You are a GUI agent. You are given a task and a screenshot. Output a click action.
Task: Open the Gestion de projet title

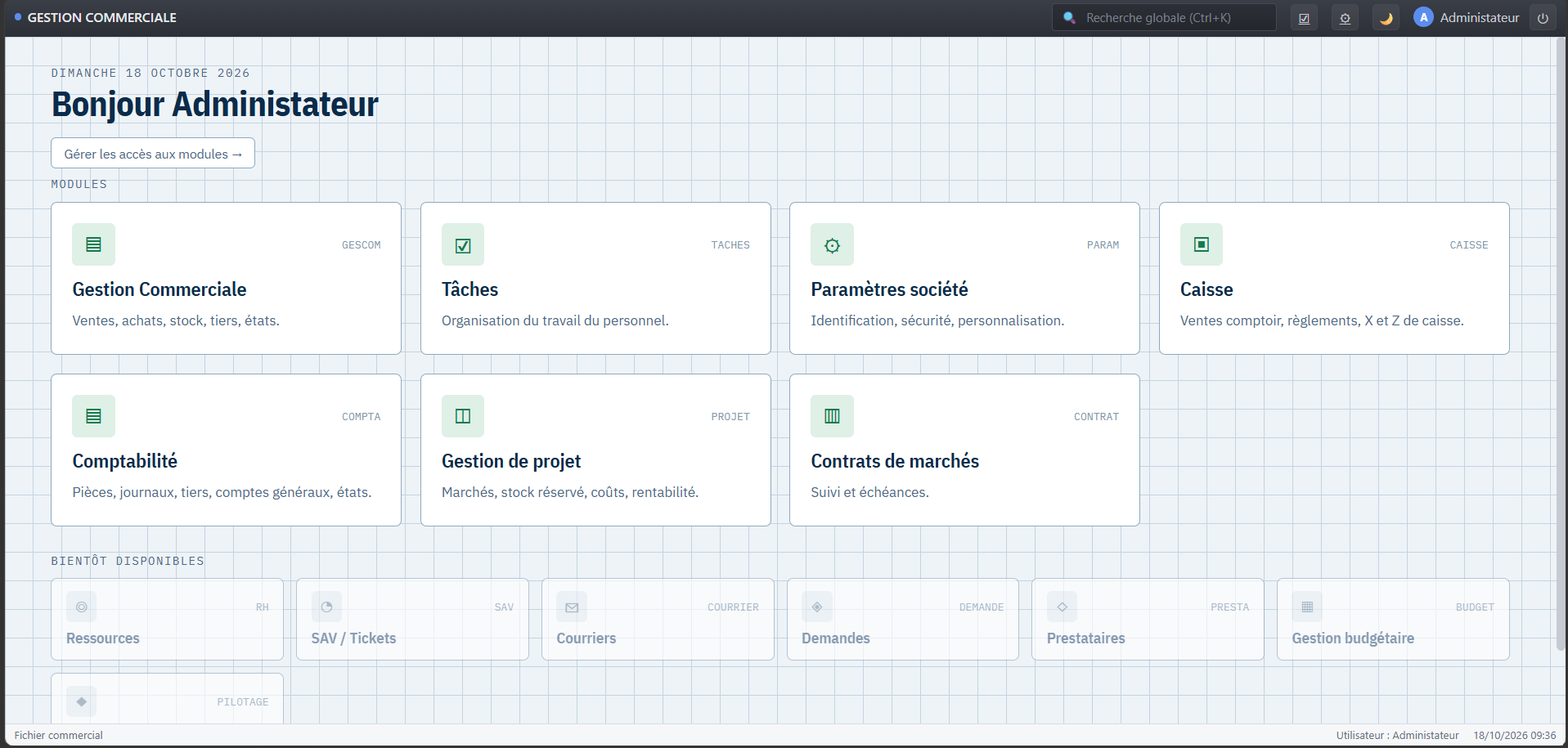[x=511, y=461]
